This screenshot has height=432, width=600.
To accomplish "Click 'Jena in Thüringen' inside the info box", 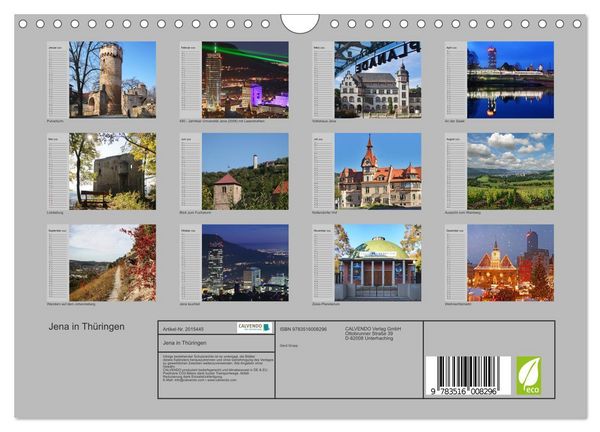I will pyautogui.click(x=184, y=343).
